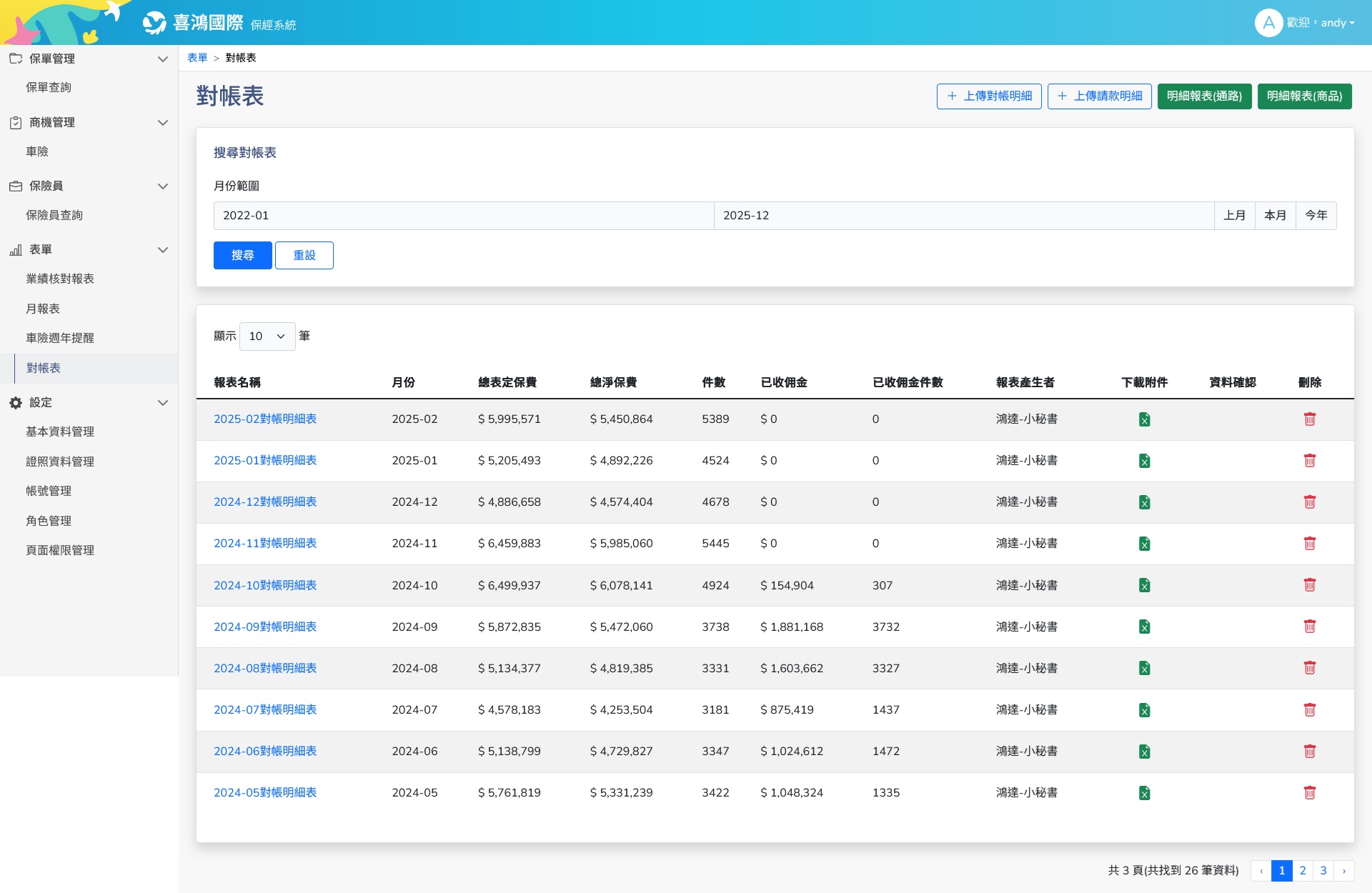Delete the 2024-12 statement row
The width and height of the screenshot is (1372, 893).
click(1309, 502)
